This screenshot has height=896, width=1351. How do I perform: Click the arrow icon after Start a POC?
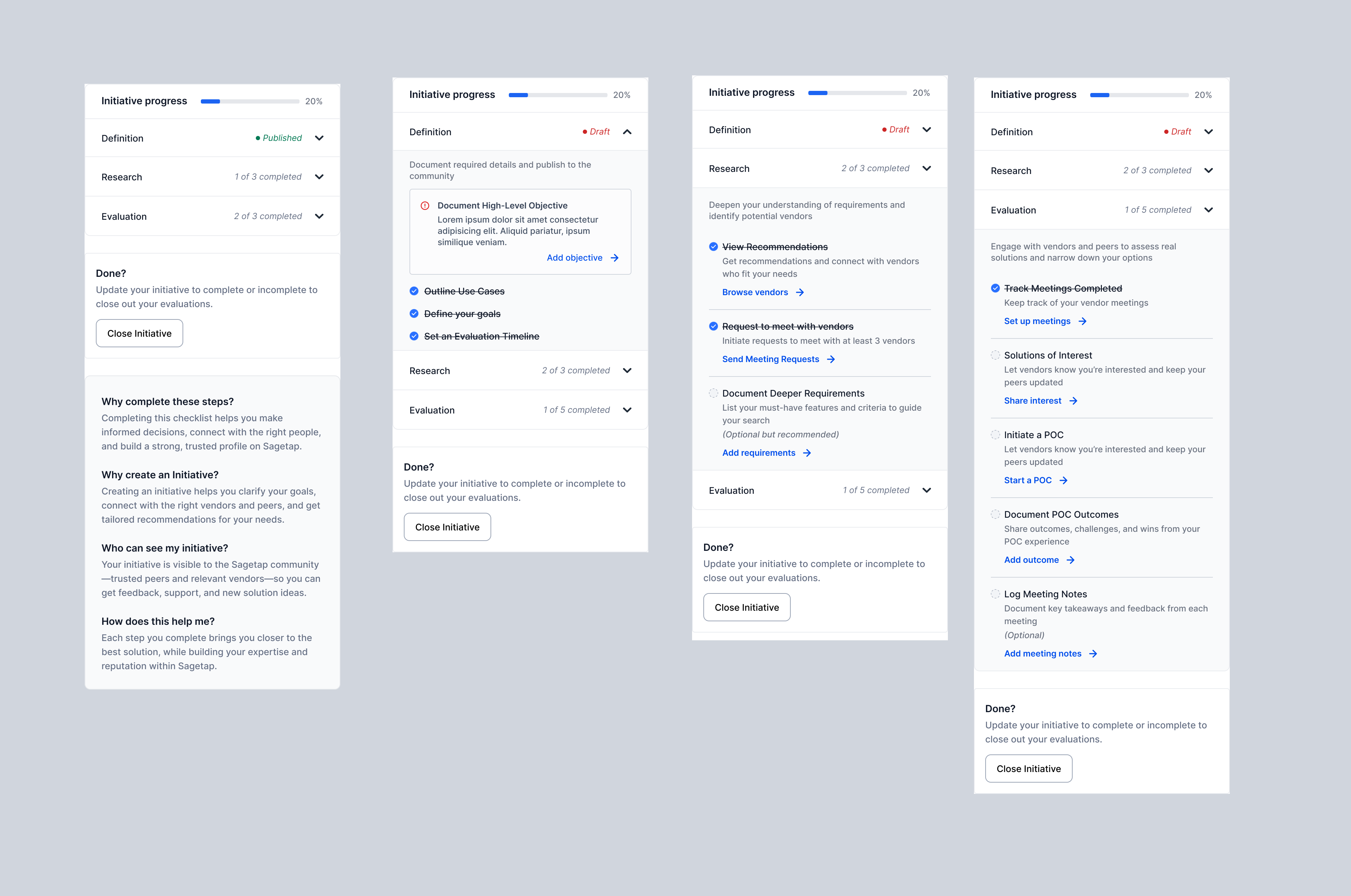[1063, 480]
